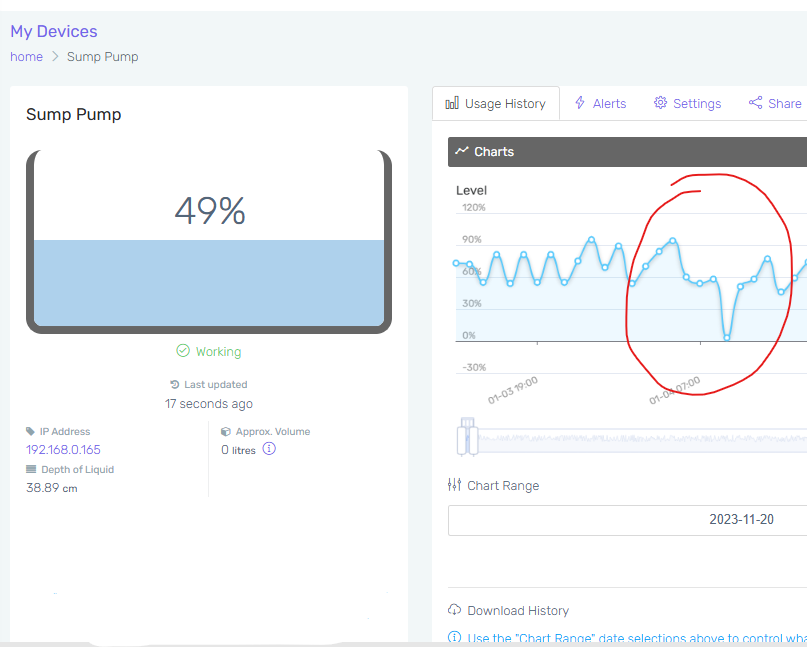Click the Level chart title

click(x=471, y=190)
